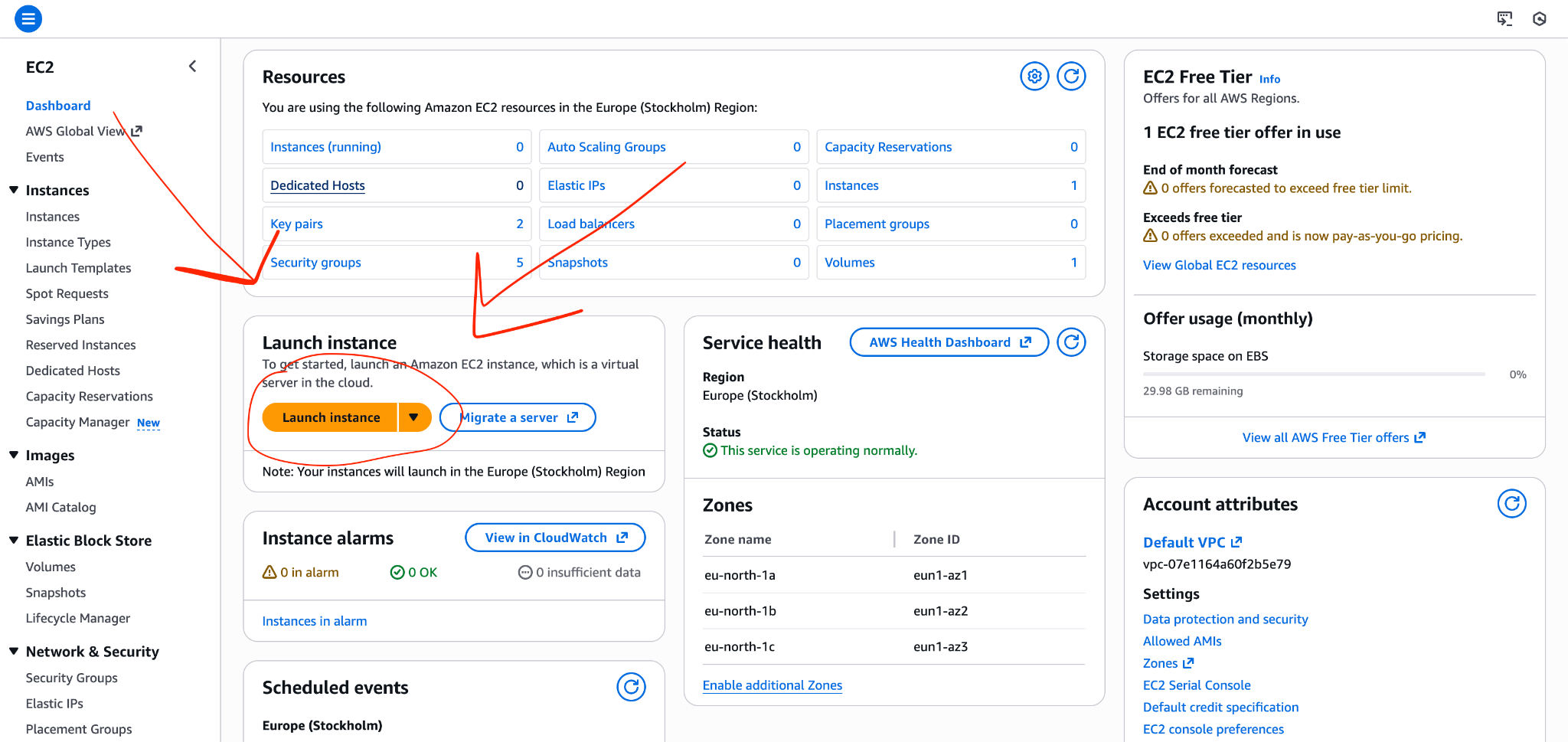Click the Launch instance button
Image resolution: width=1568 pixels, height=742 pixels.
pyautogui.click(x=329, y=417)
